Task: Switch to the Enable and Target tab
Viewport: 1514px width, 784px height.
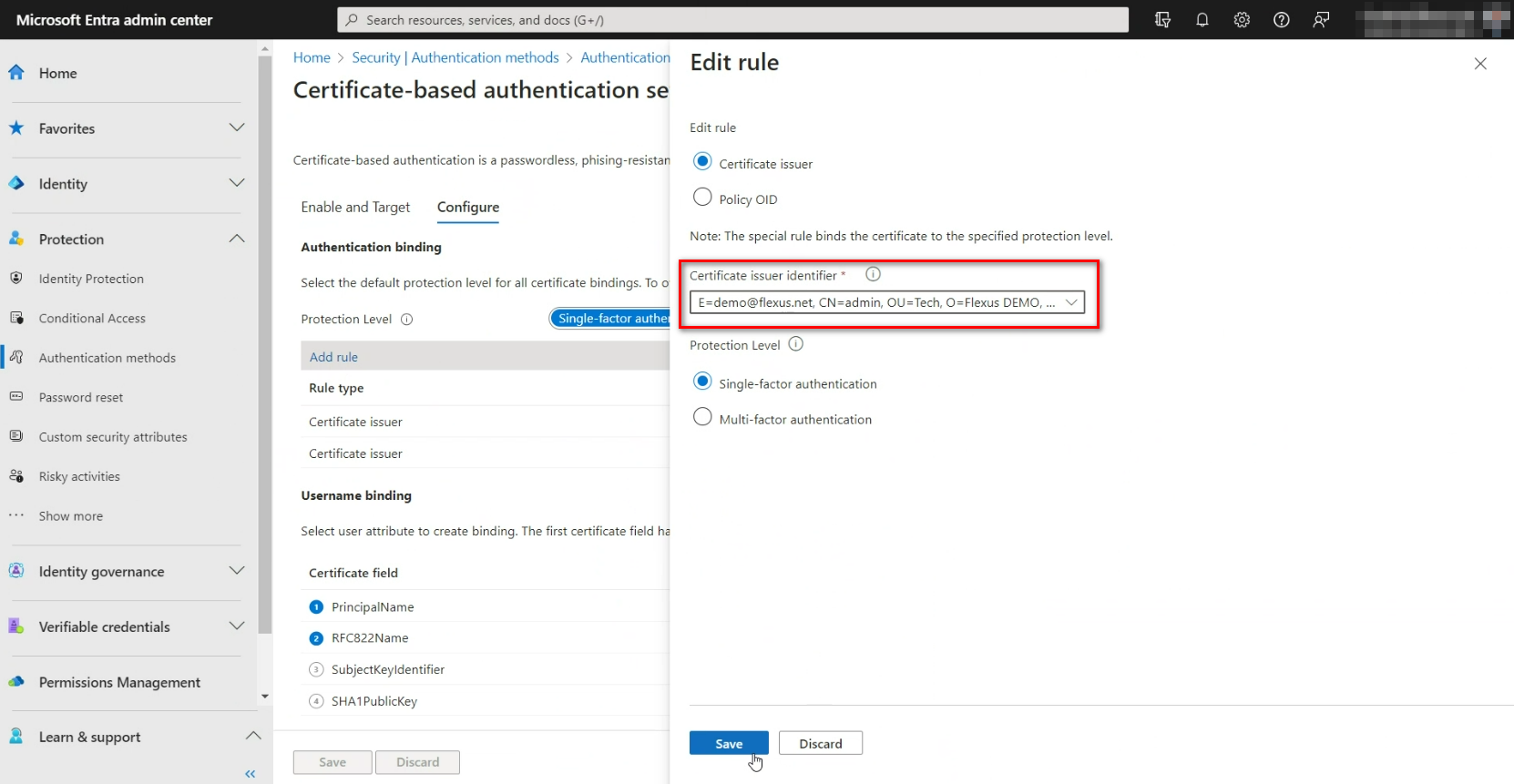Action: [355, 207]
